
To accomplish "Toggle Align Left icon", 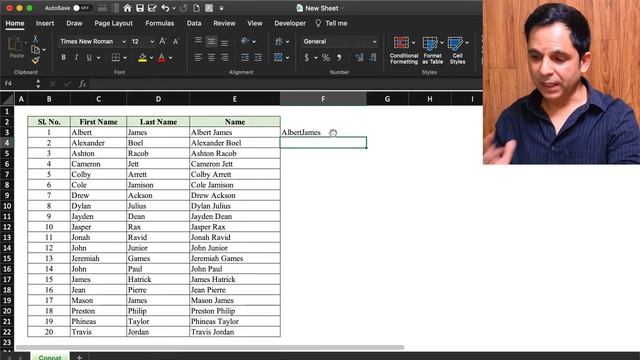I will (x=198, y=58).
